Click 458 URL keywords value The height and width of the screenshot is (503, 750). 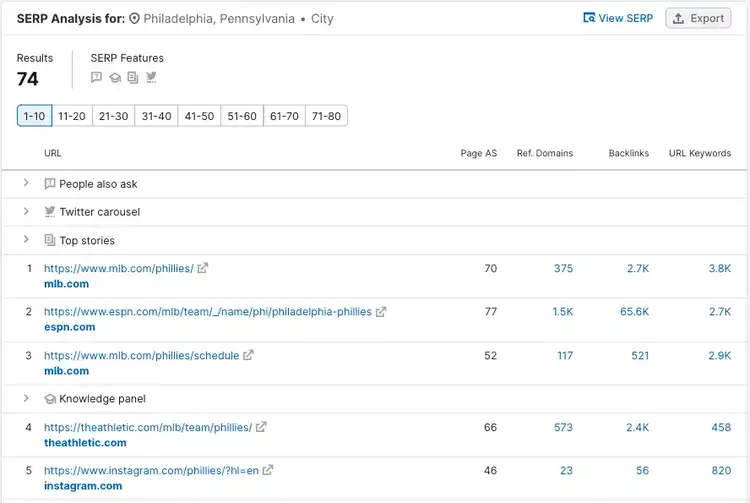click(721, 427)
